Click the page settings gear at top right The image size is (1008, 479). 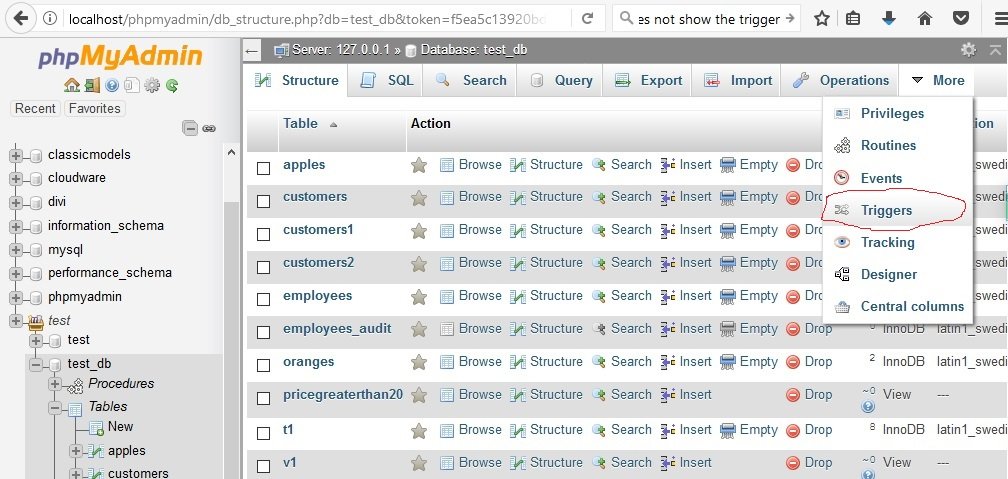pyautogui.click(x=967, y=49)
